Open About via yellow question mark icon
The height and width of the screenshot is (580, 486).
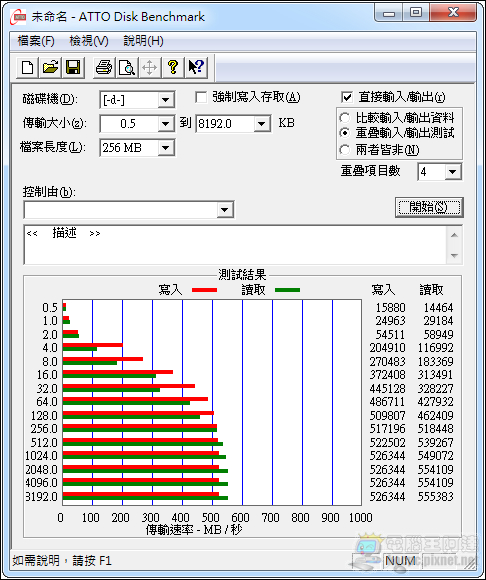tap(173, 68)
